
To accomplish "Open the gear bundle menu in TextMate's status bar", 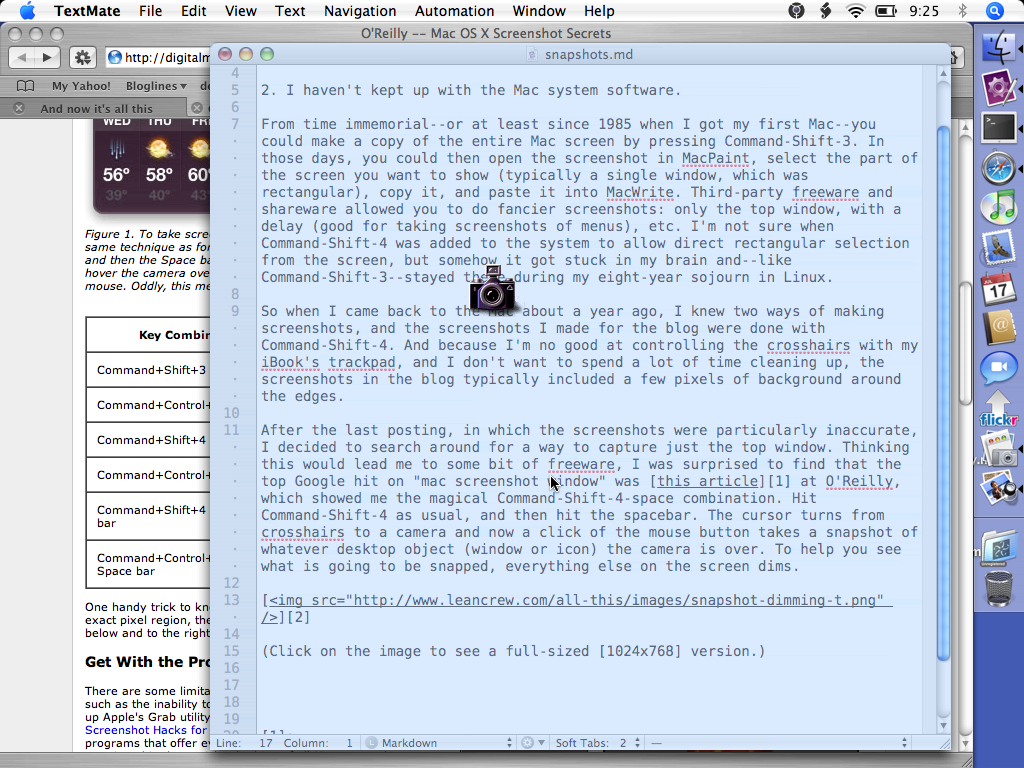I will tap(532, 743).
